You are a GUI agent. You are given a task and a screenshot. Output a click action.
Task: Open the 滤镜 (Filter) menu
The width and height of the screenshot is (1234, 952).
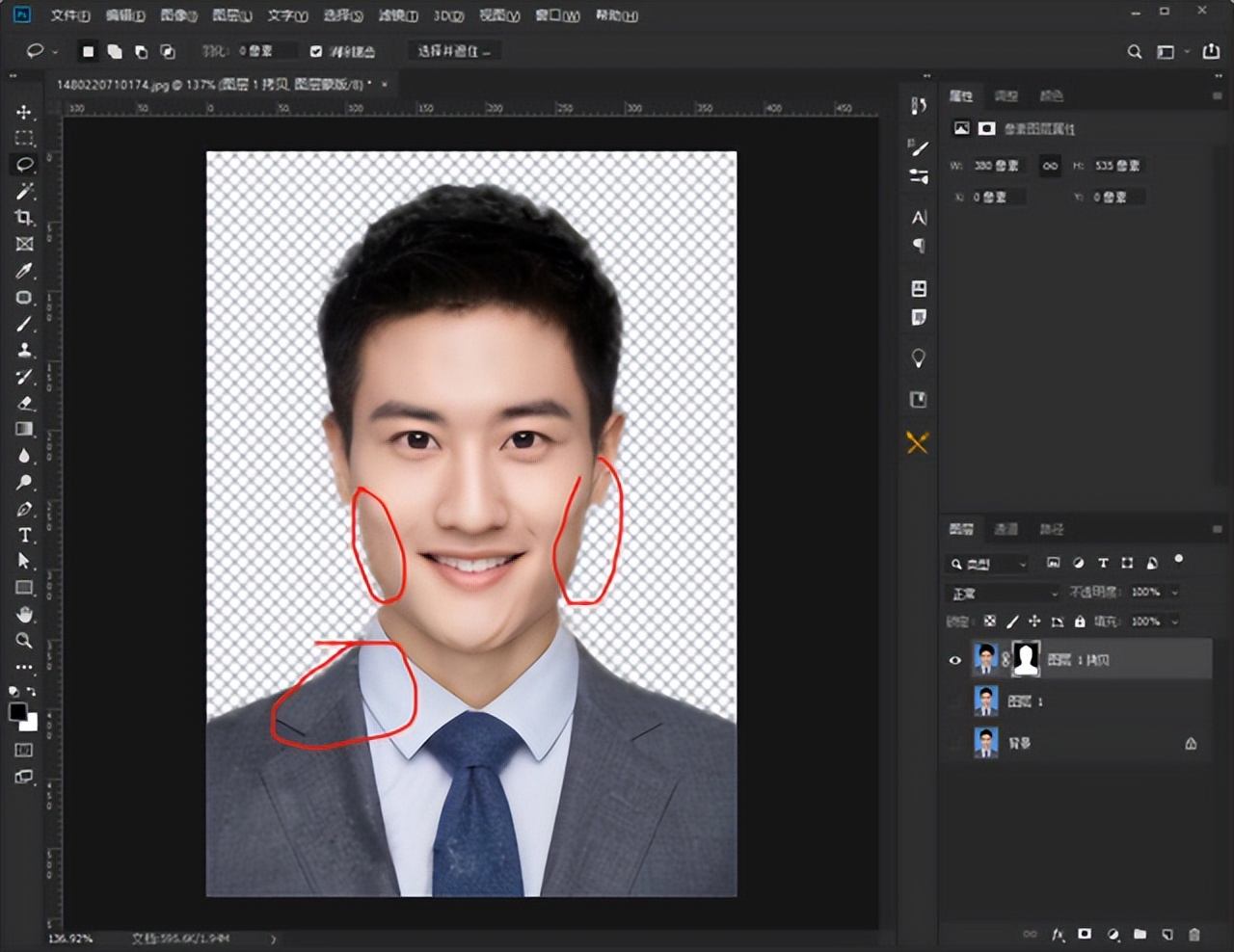[397, 15]
